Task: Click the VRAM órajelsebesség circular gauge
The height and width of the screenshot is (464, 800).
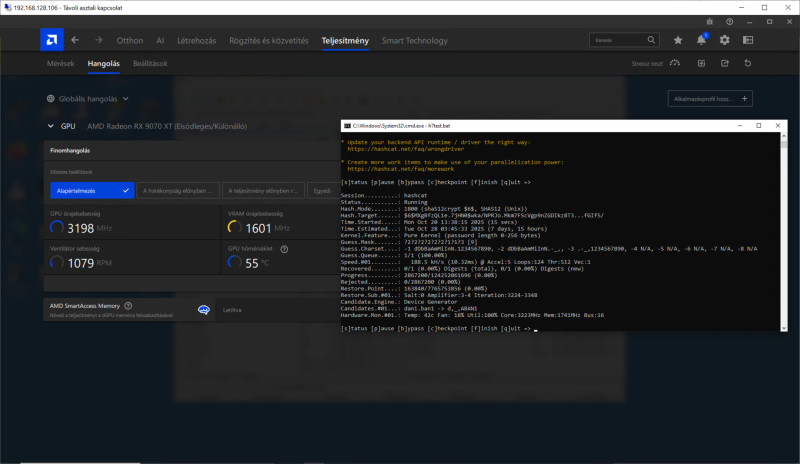Action: coord(235,228)
